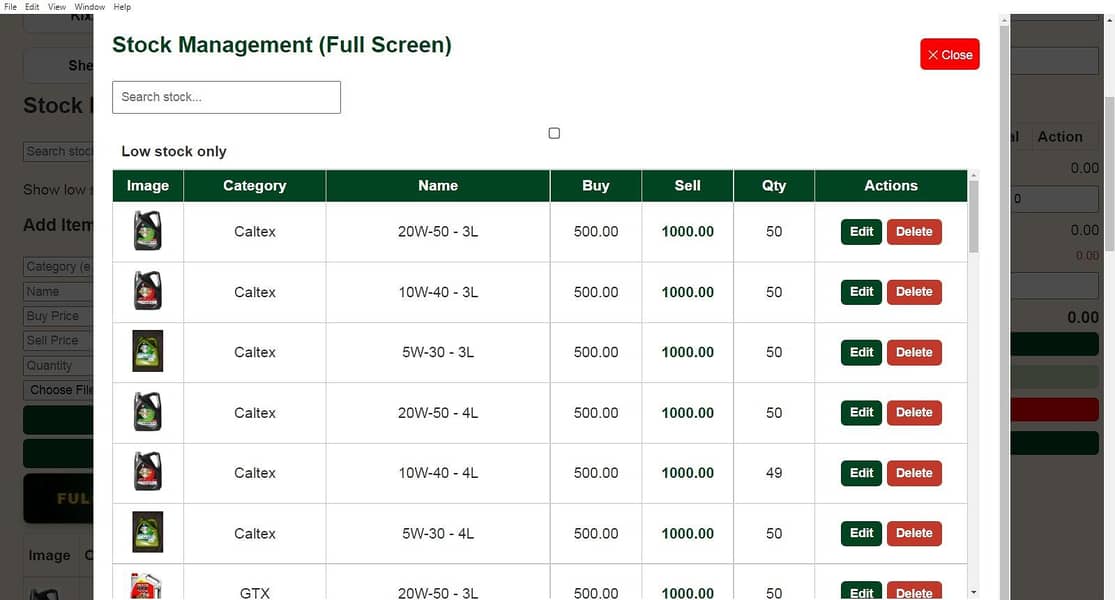The image size is (1115, 600).
Task: Click the Image column header
Action: click(x=148, y=186)
